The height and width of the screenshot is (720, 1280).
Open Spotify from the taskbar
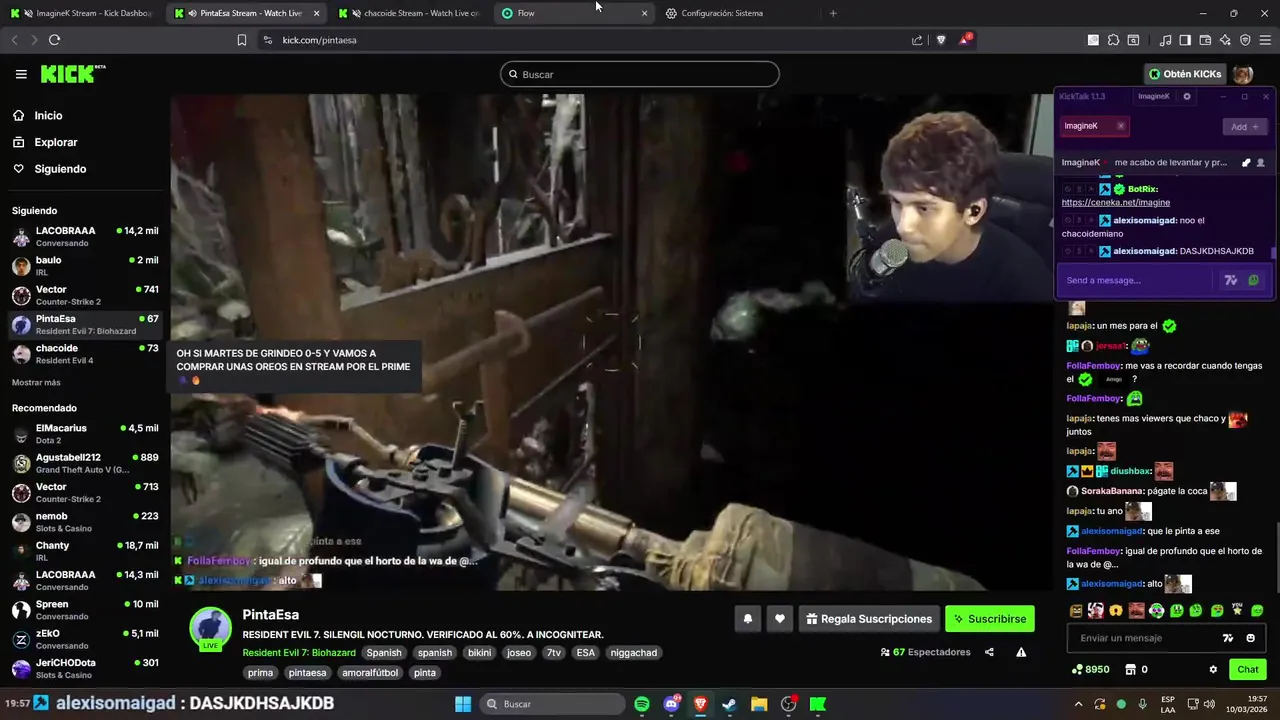point(642,704)
